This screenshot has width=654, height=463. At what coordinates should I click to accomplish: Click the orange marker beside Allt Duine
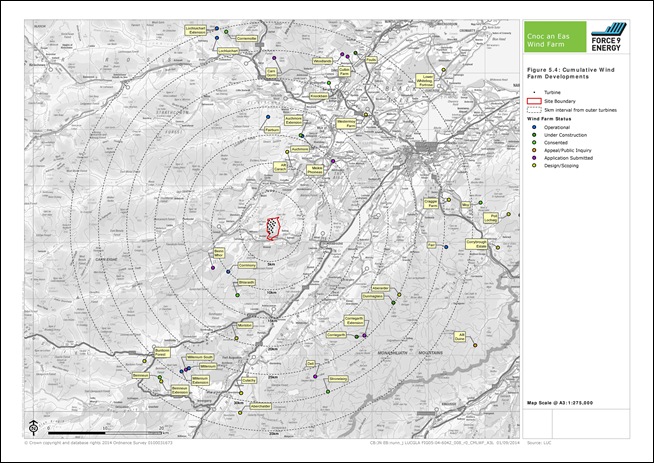(x=475, y=345)
